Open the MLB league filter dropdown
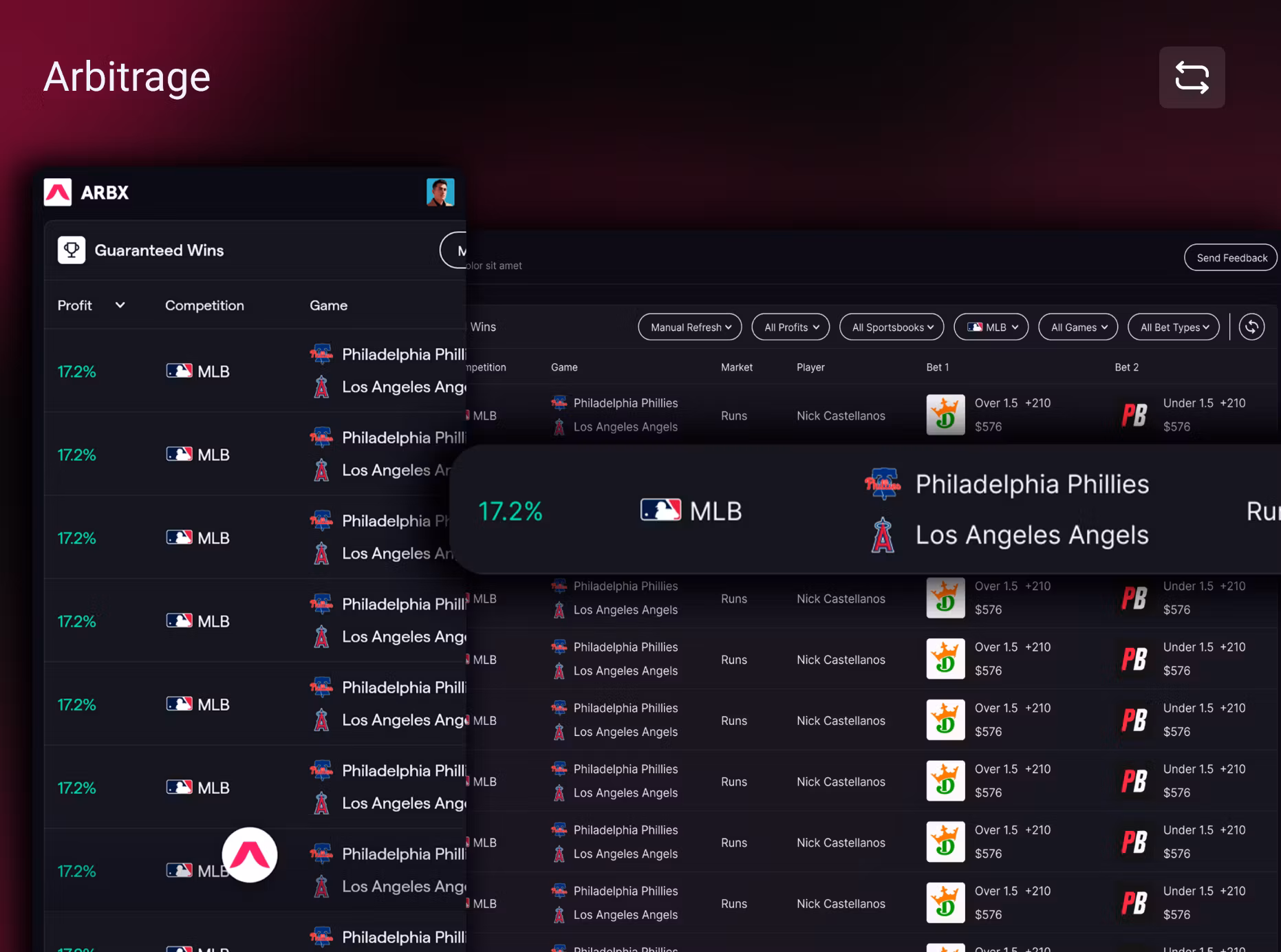This screenshot has width=1281, height=952. 991,327
